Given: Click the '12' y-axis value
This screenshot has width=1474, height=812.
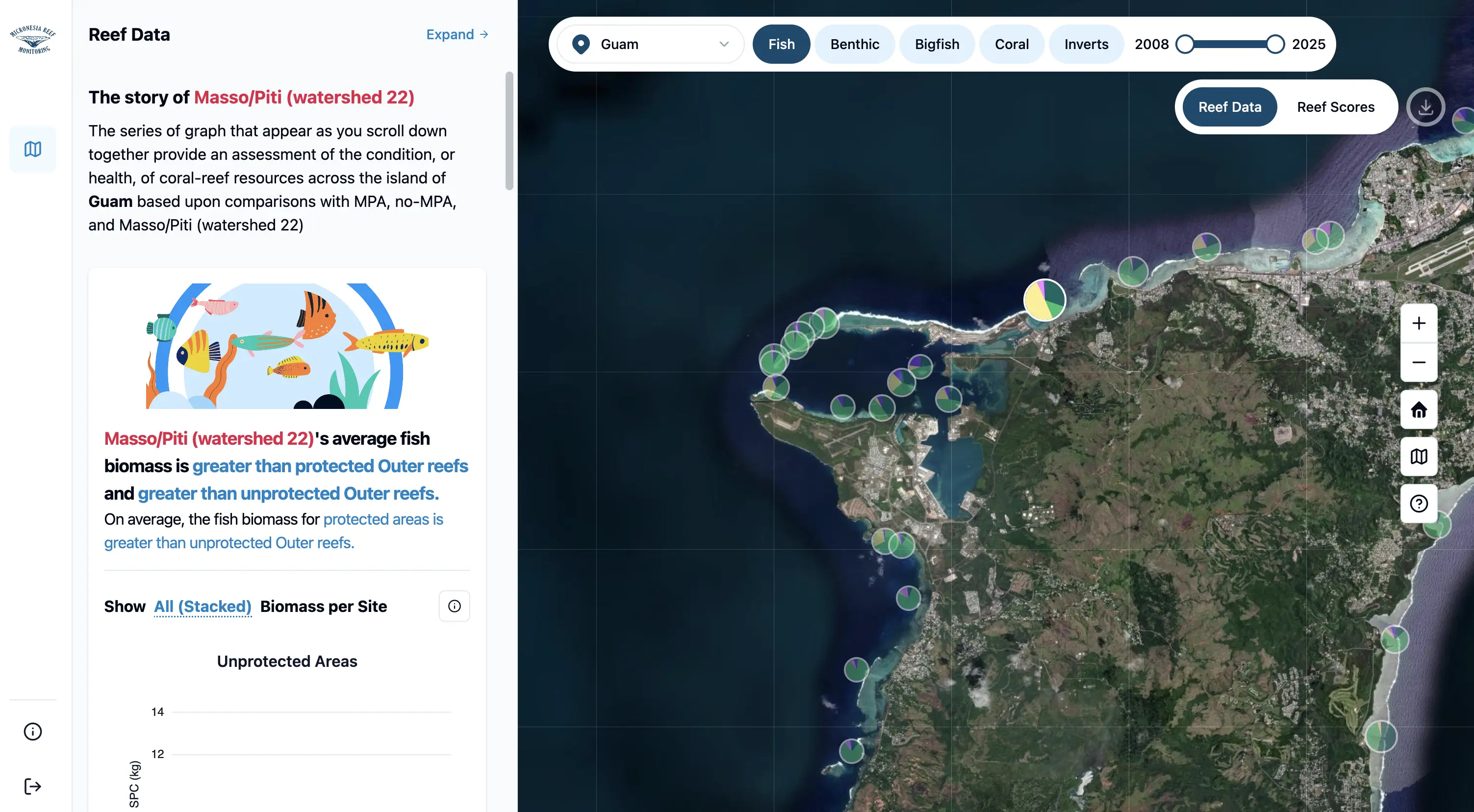Looking at the screenshot, I should coord(157,754).
